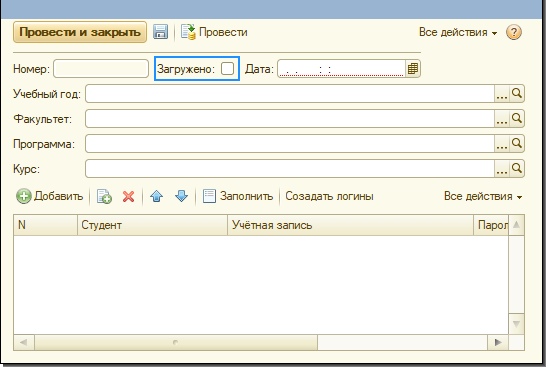Click into the Дата field
Image resolution: width=548 pixels, height=368 pixels.
341,68
